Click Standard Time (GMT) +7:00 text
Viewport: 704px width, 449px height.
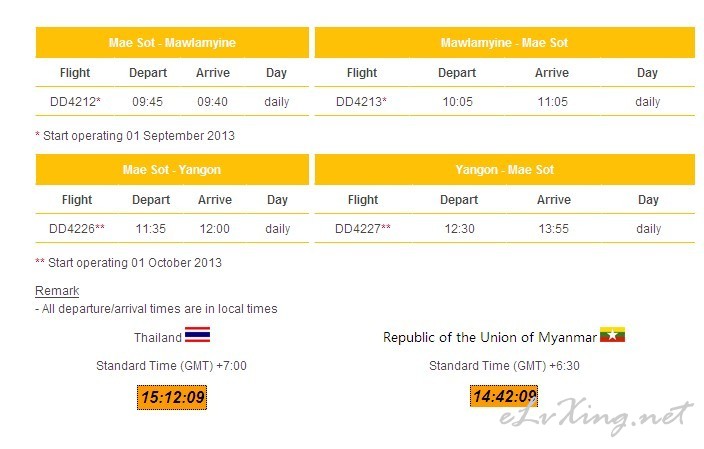click(x=172, y=366)
